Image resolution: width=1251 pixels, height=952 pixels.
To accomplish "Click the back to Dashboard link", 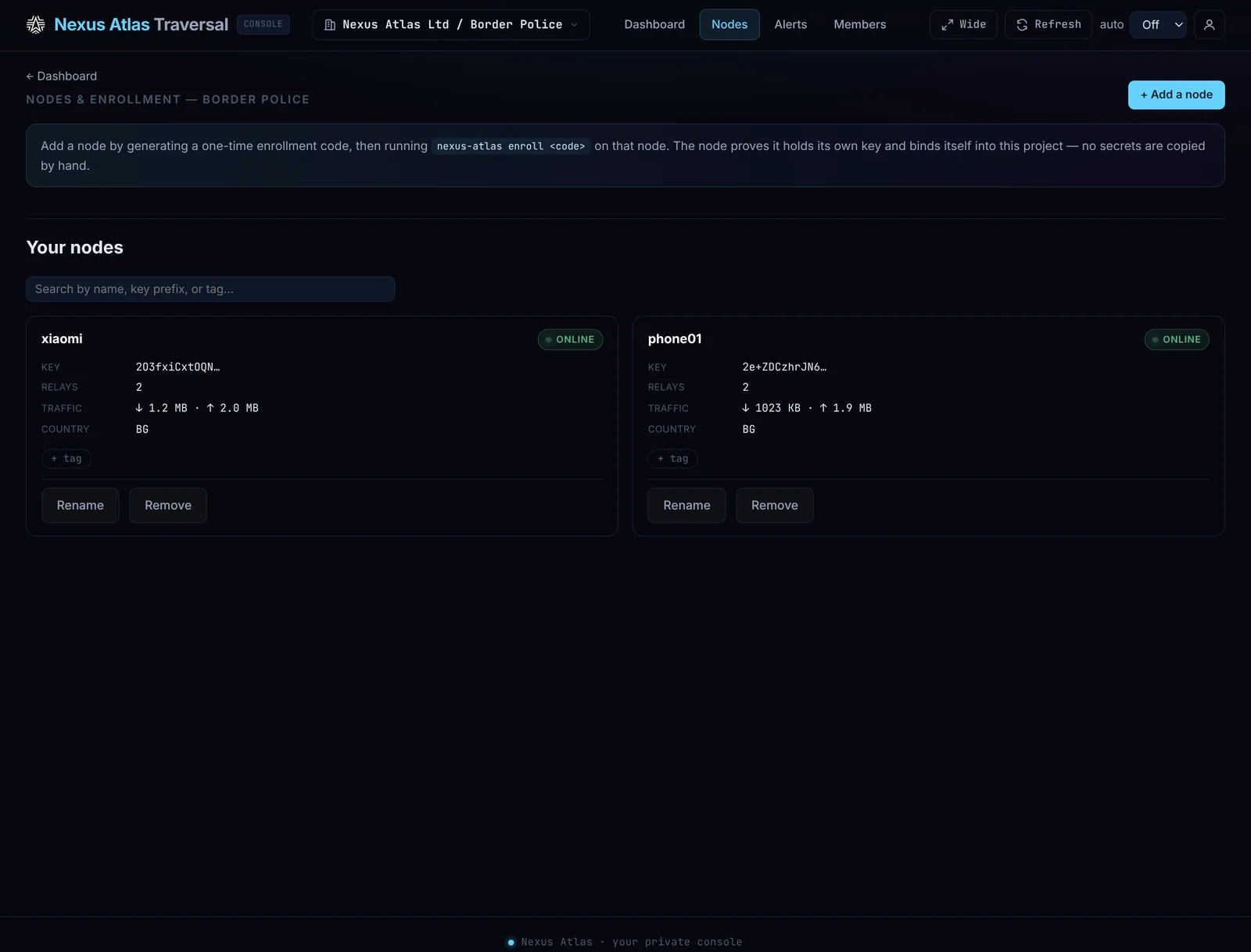I will pos(62,76).
